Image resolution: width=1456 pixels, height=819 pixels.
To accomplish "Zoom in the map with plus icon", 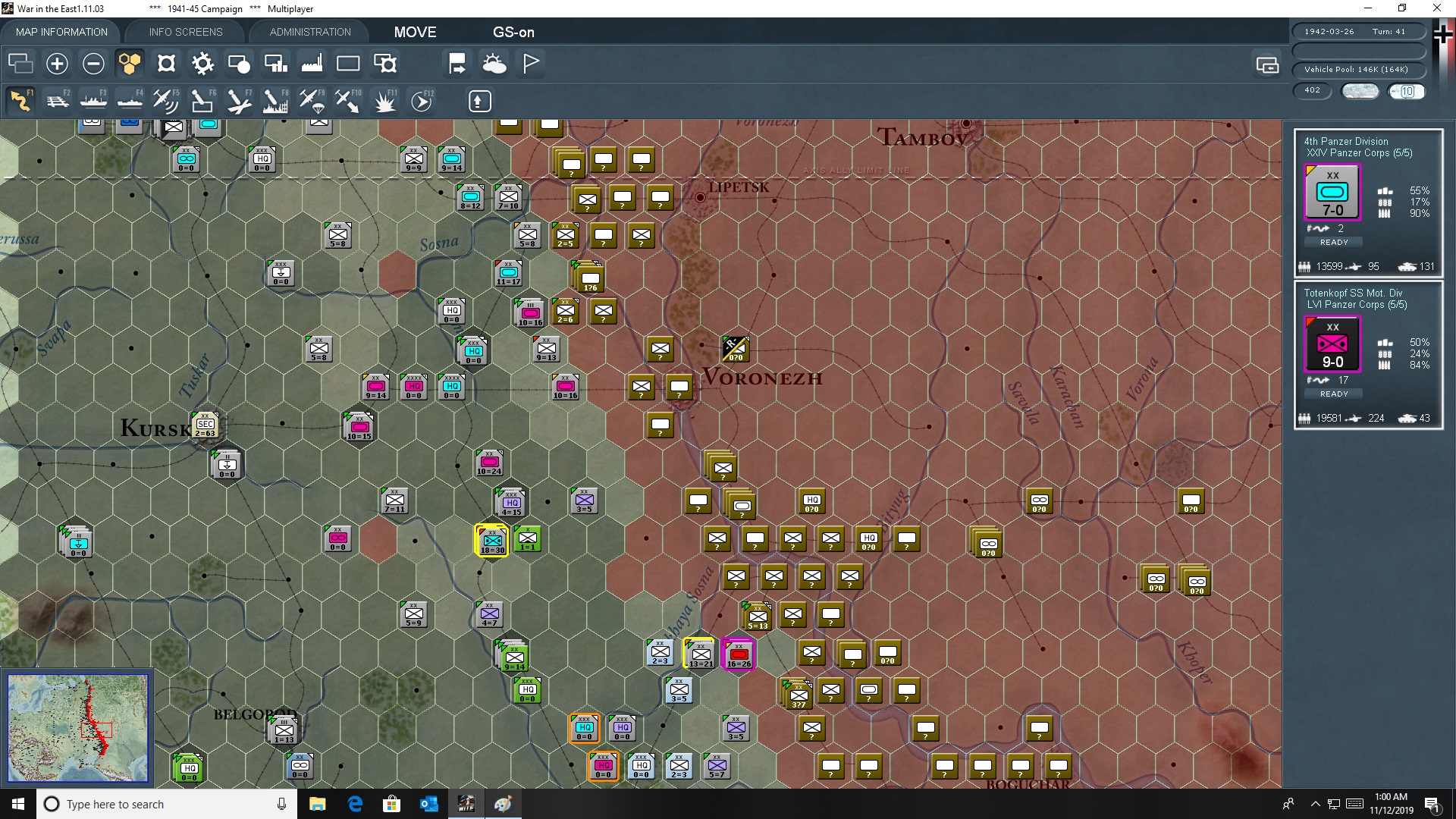I will (57, 63).
